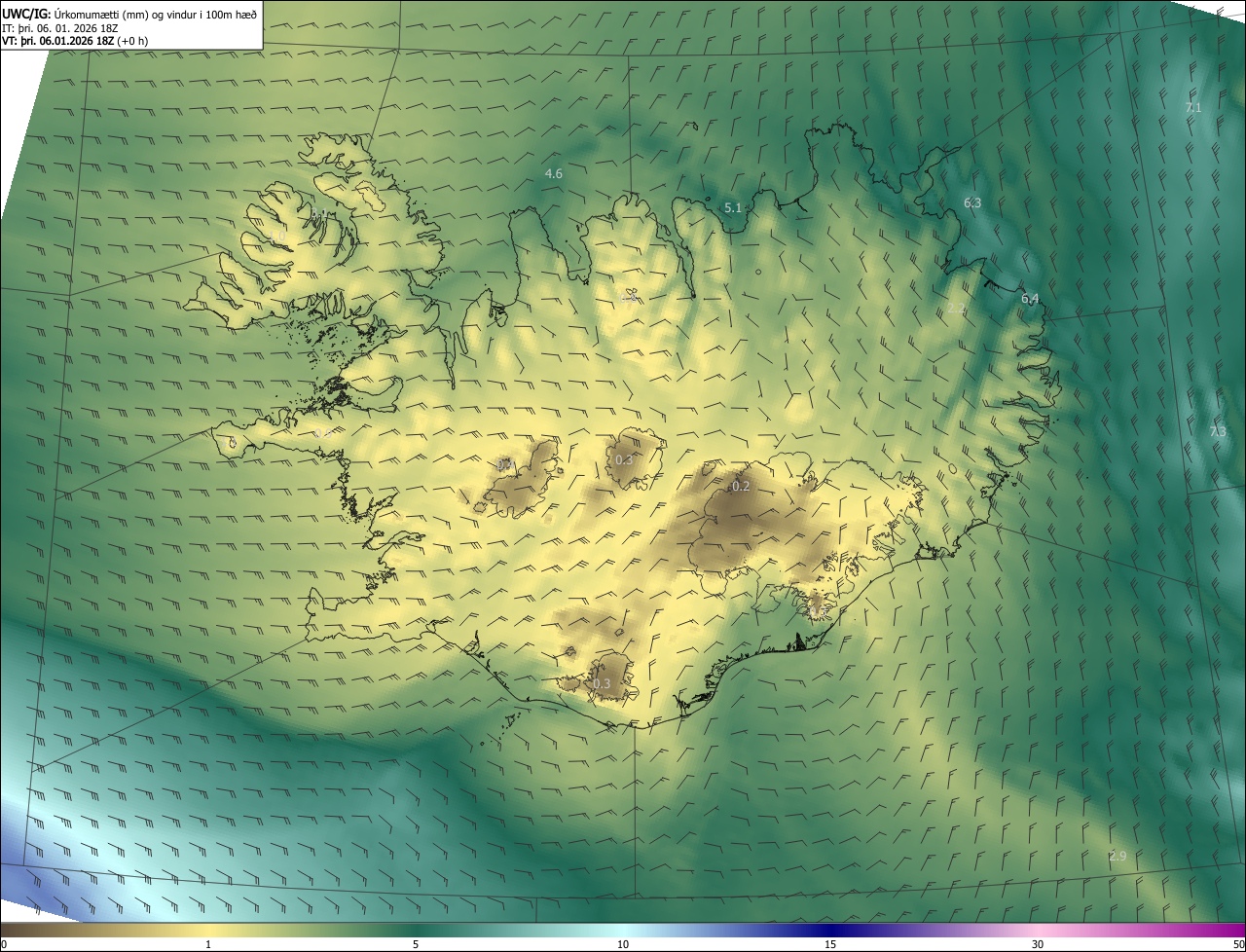This screenshot has height=952, width=1246.
Task: Click the colorbar tick label 15
Action: coord(830,944)
